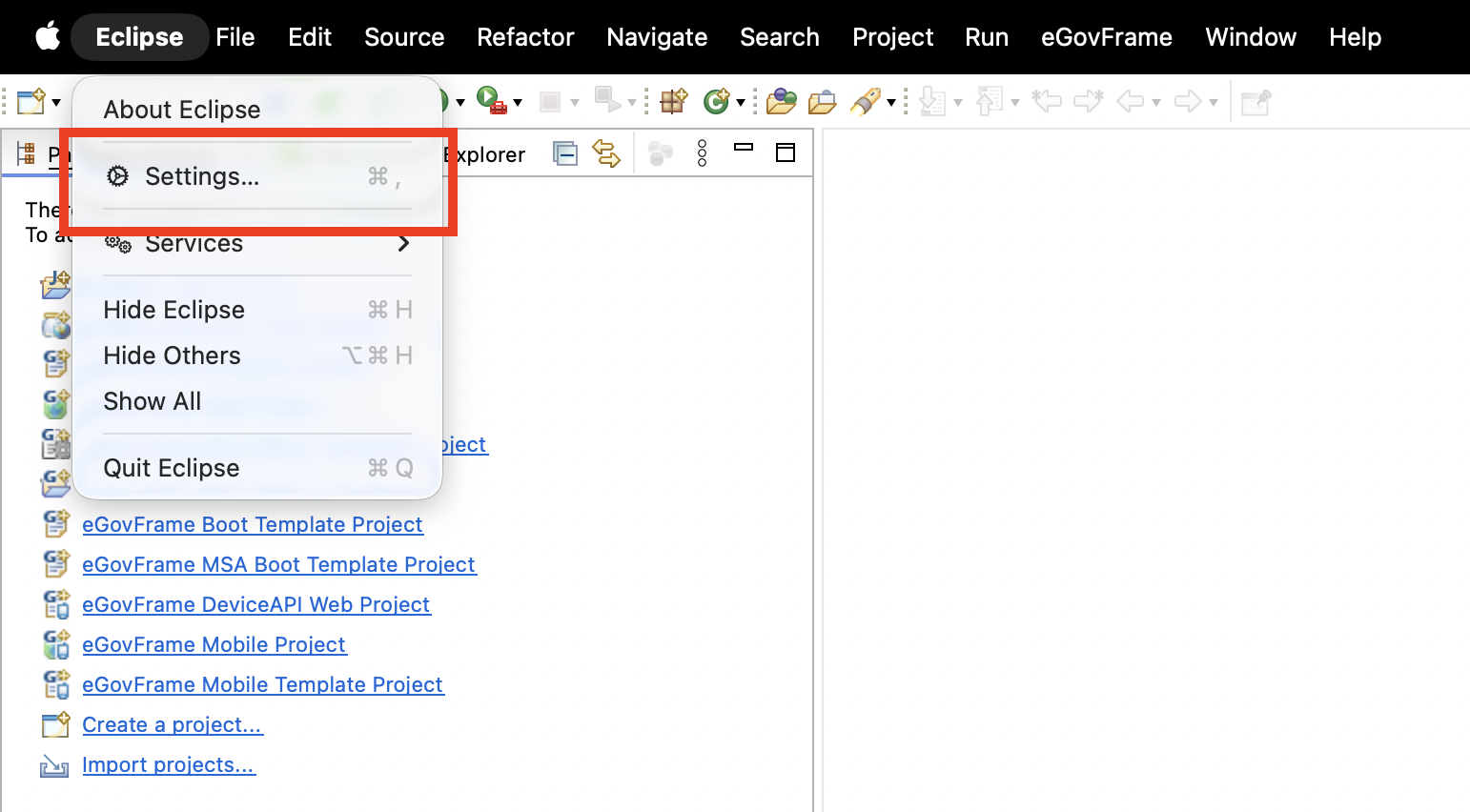
Task: Click the greyed-out Stop square icon
Action: pos(550,101)
